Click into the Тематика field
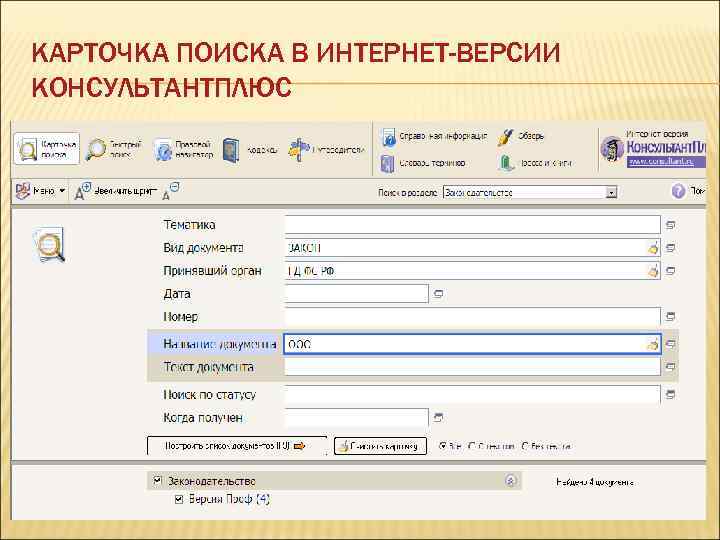The image size is (720, 540). click(x=472, y=225)
